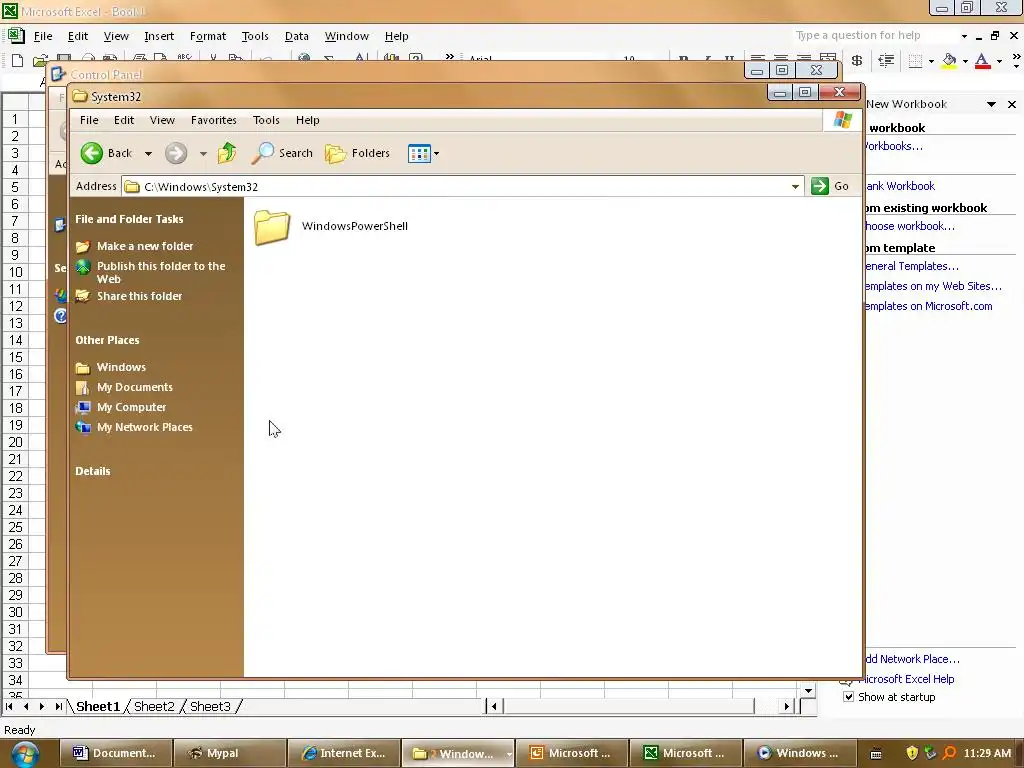Screen dimensions: 1024x768
Task: Expand the Excel toolbar options chevron
Action: click(1016, 61)
